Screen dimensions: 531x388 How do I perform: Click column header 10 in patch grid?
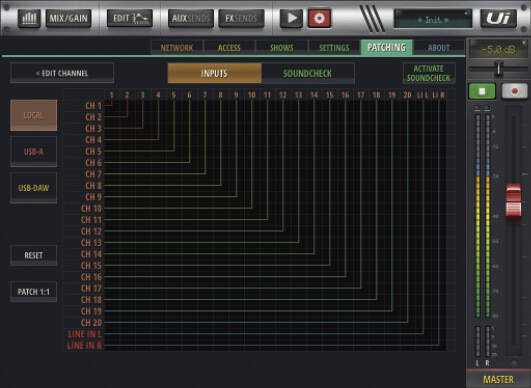(x=252, y=95)
